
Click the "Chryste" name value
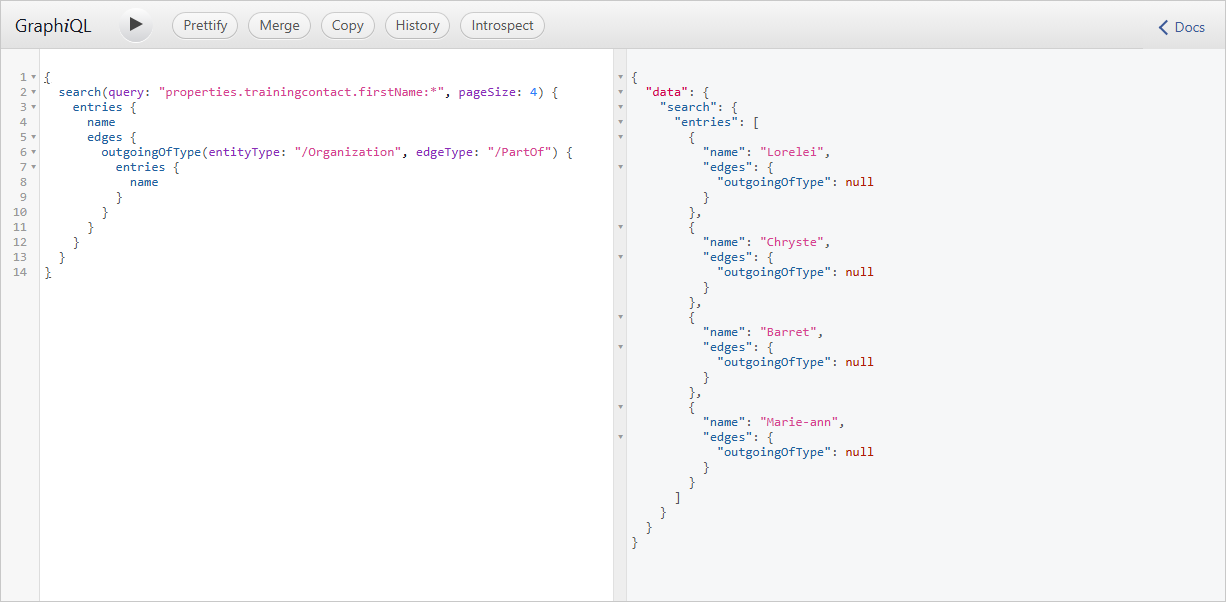point(792,242)
